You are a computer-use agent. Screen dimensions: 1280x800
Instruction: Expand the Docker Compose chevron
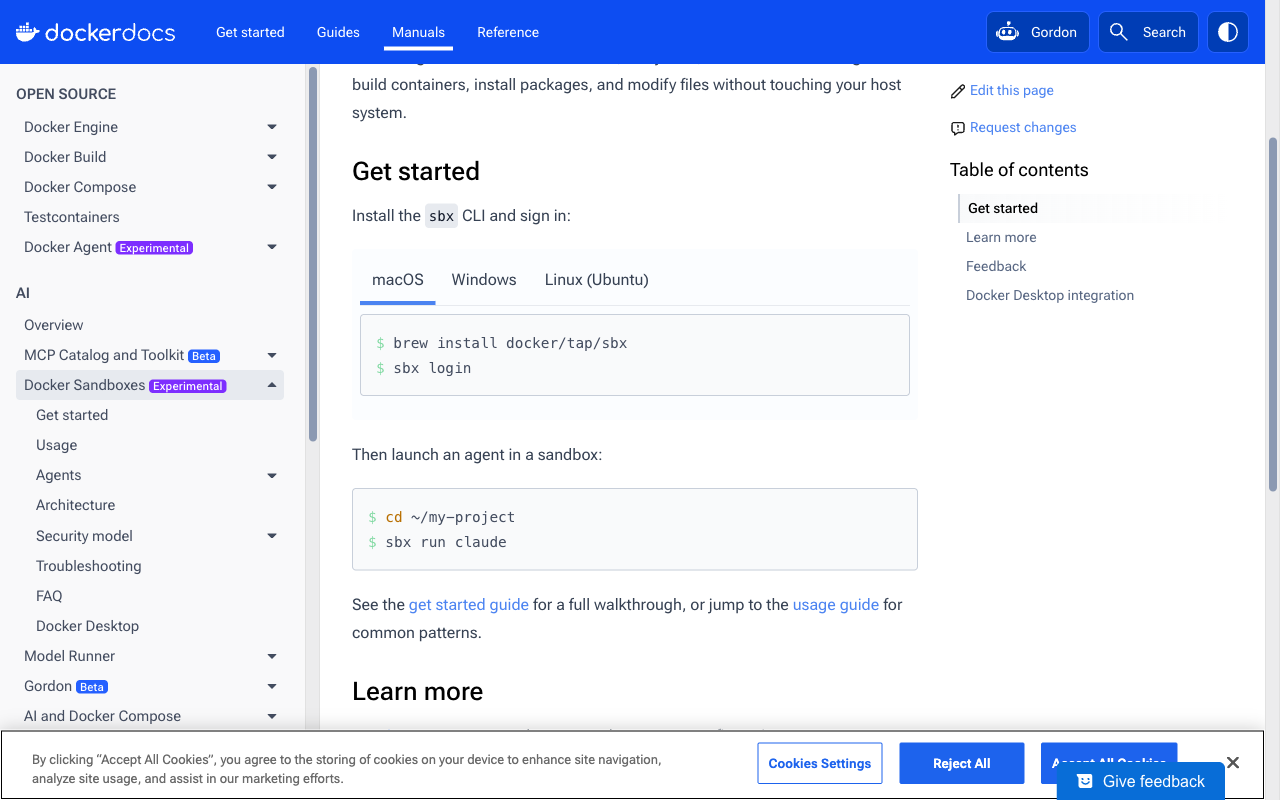point(272,187)
